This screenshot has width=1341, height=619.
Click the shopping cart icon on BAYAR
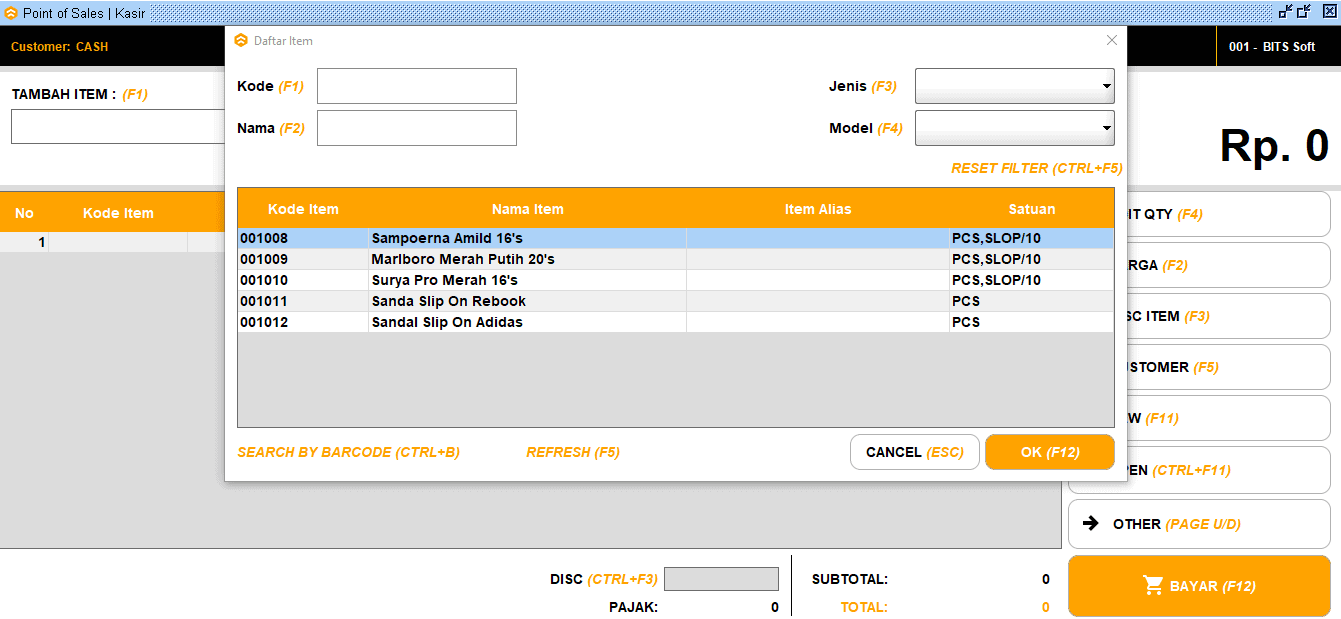pos(1153,586)
